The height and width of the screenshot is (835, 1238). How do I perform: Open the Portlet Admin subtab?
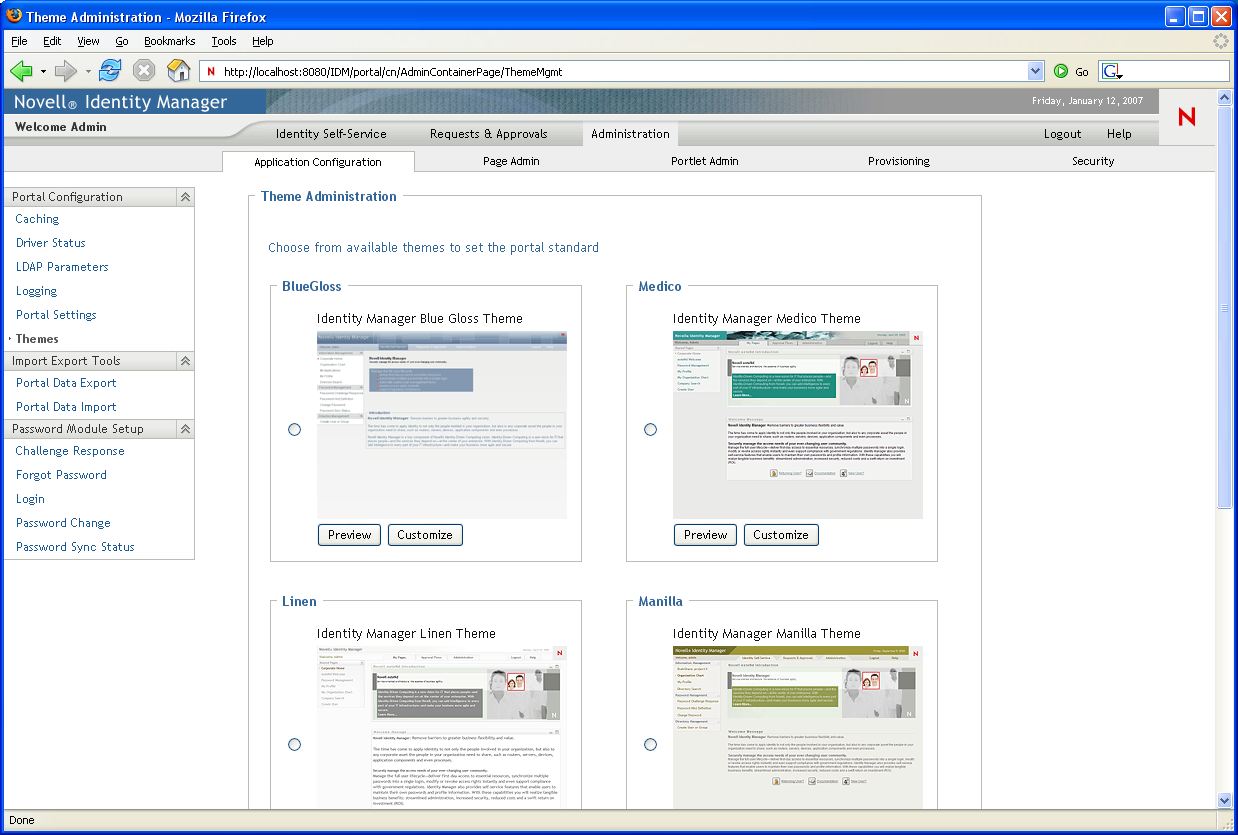pyautogui.click(x=705, y=161)
